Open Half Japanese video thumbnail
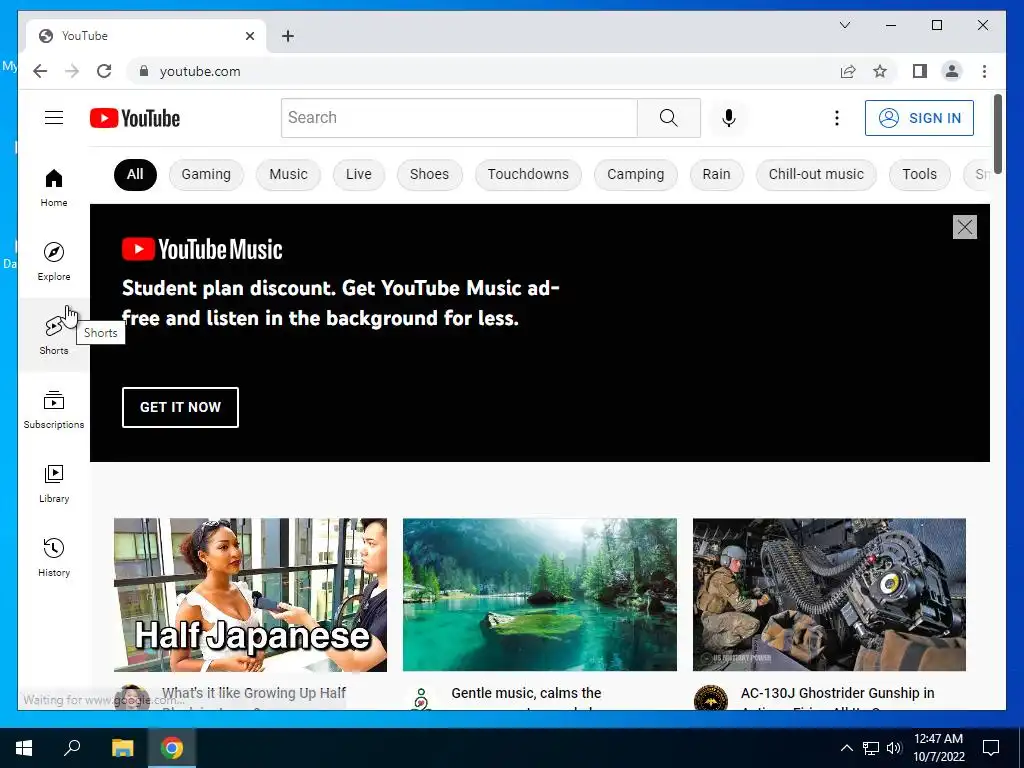 tap(250, 595)
